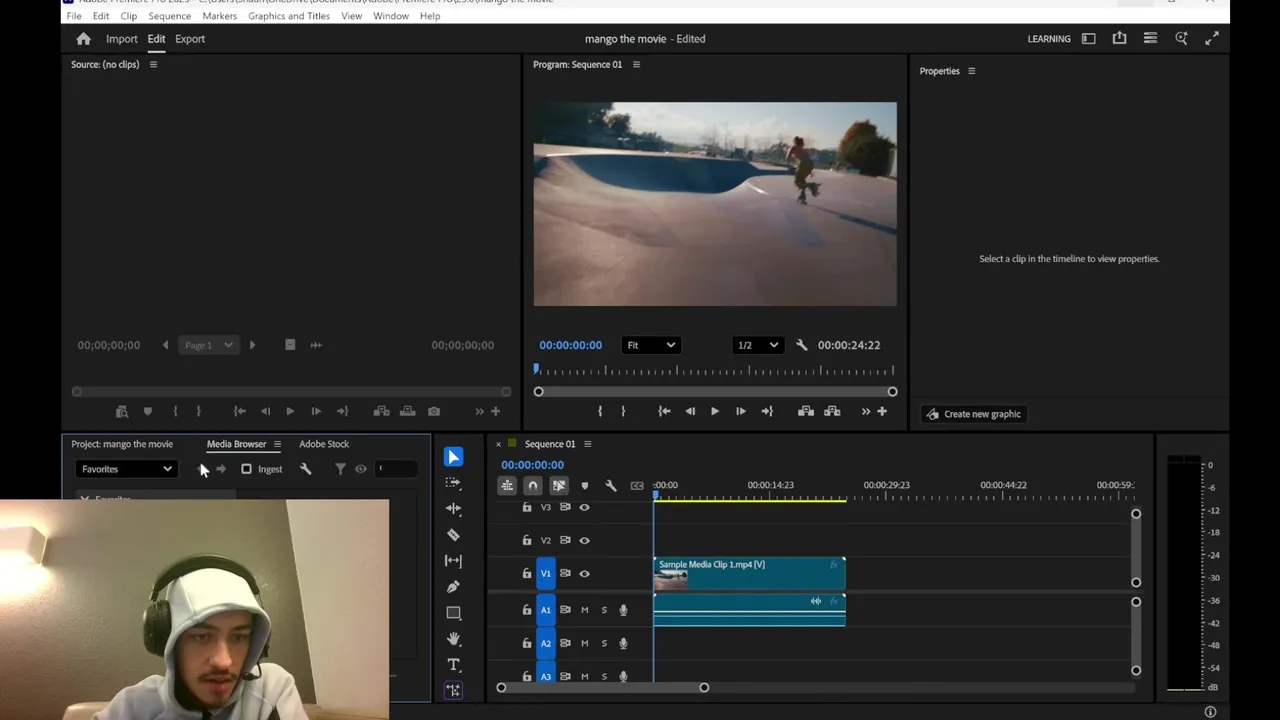1280x720 pixels.
Task: Step forward one frame in Program Monitor
Action: tap(740, 411)
